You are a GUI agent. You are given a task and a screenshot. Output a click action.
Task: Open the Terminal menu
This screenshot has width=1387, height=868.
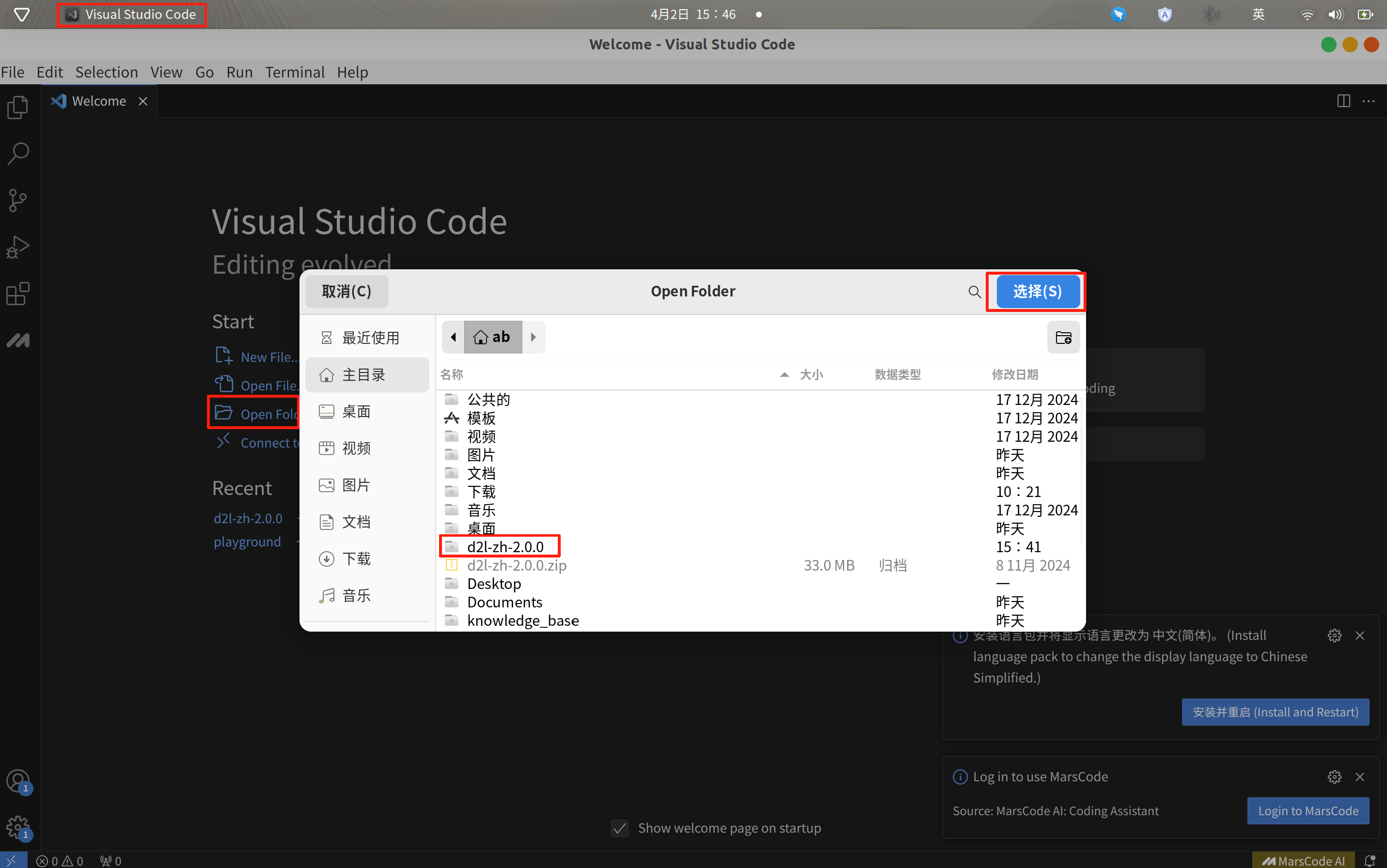(x=295, y=72)
